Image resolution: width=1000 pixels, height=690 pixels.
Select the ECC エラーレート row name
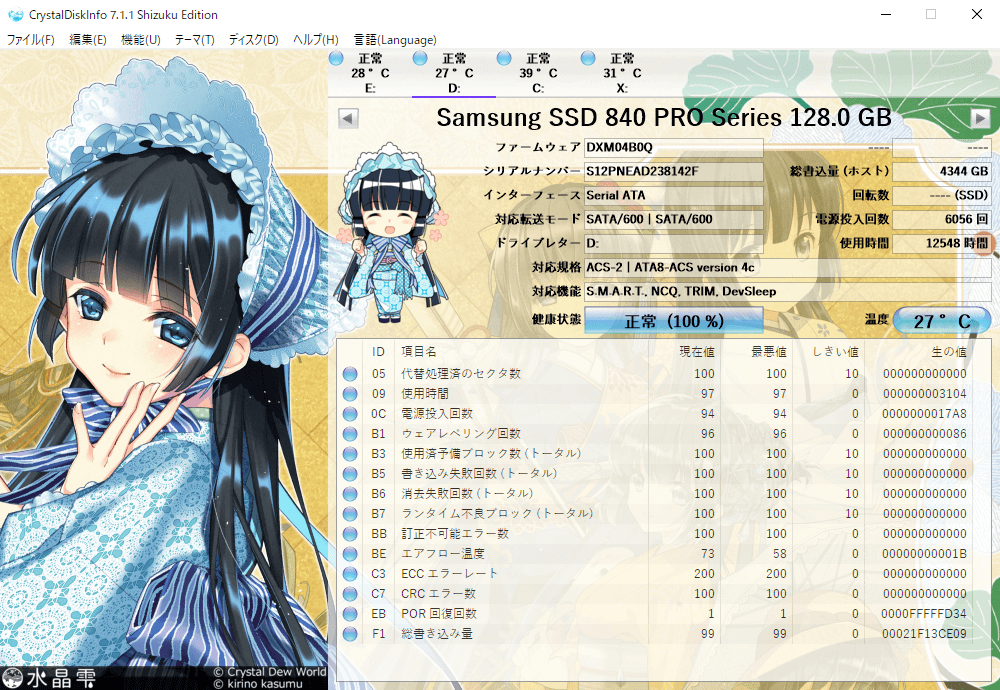(449, 573)
